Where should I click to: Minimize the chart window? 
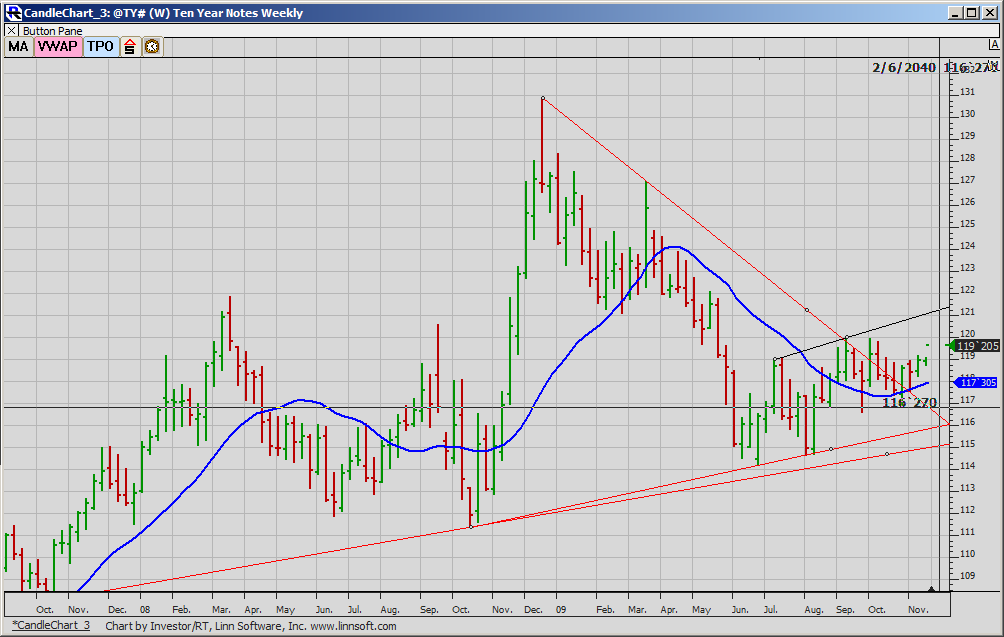tap(955, 13)
